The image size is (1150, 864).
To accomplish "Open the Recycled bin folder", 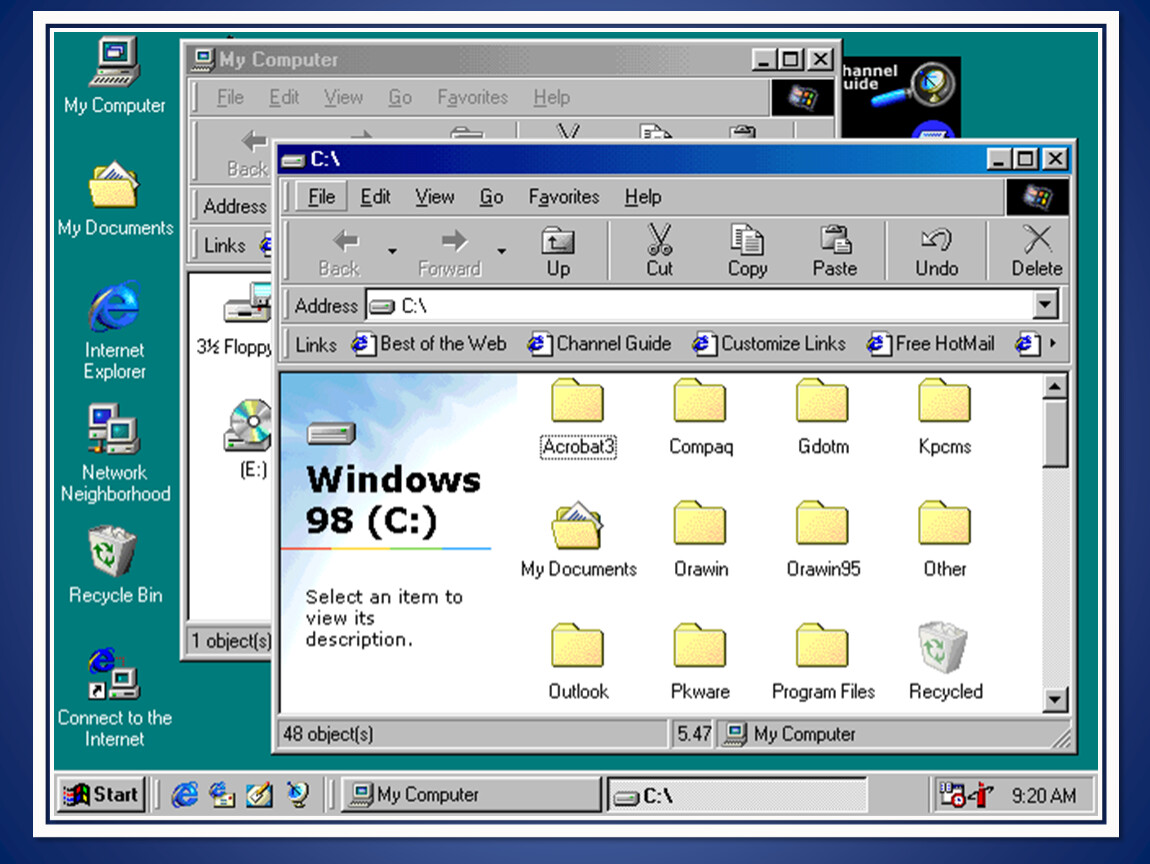I will [945, 662].
